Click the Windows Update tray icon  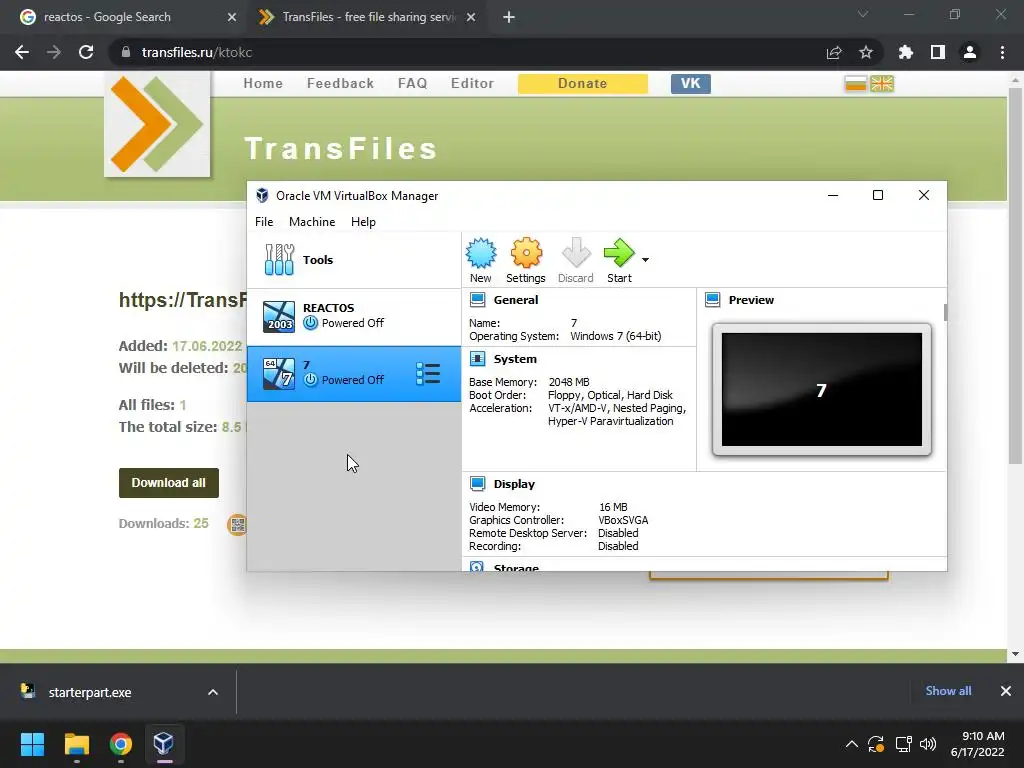[876, 744]
